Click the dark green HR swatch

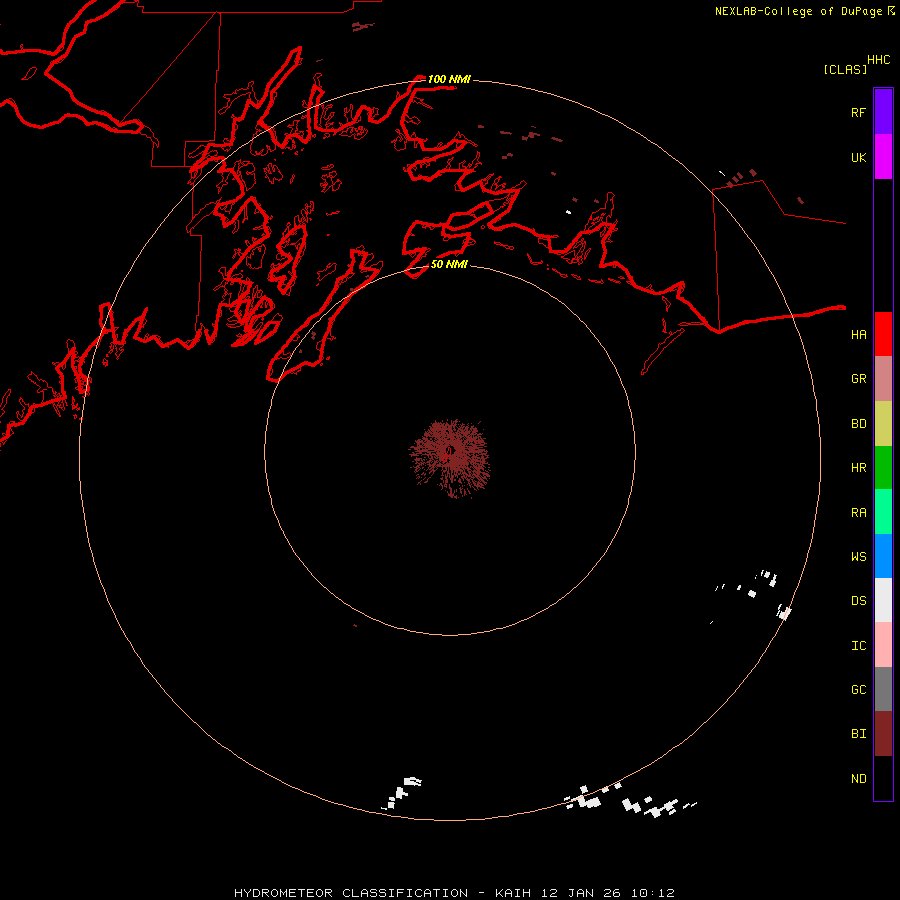(883, 467)
